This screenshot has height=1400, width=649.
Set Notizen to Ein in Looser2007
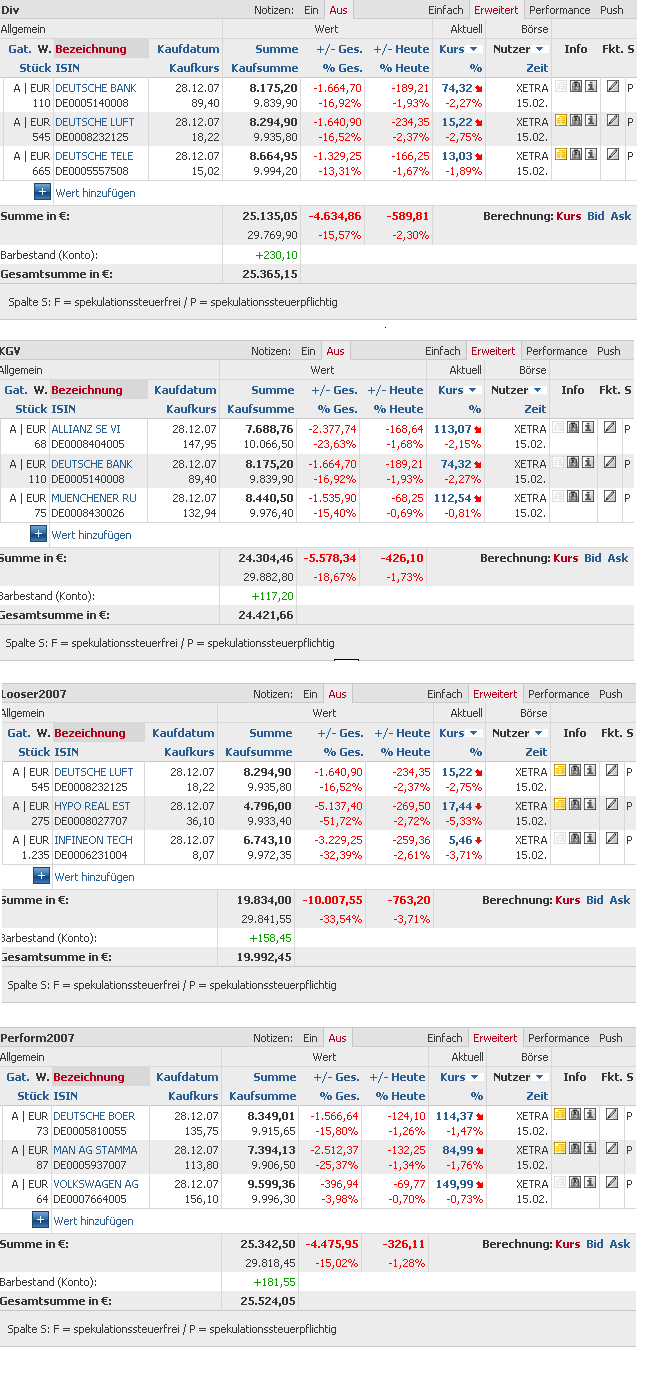[311, 694]
